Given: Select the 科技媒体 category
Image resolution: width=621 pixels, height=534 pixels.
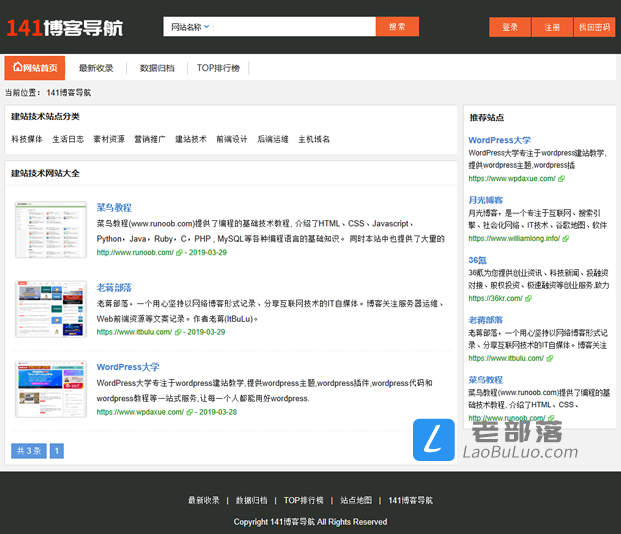Looking at the screenshot, I should pos(27,139).
